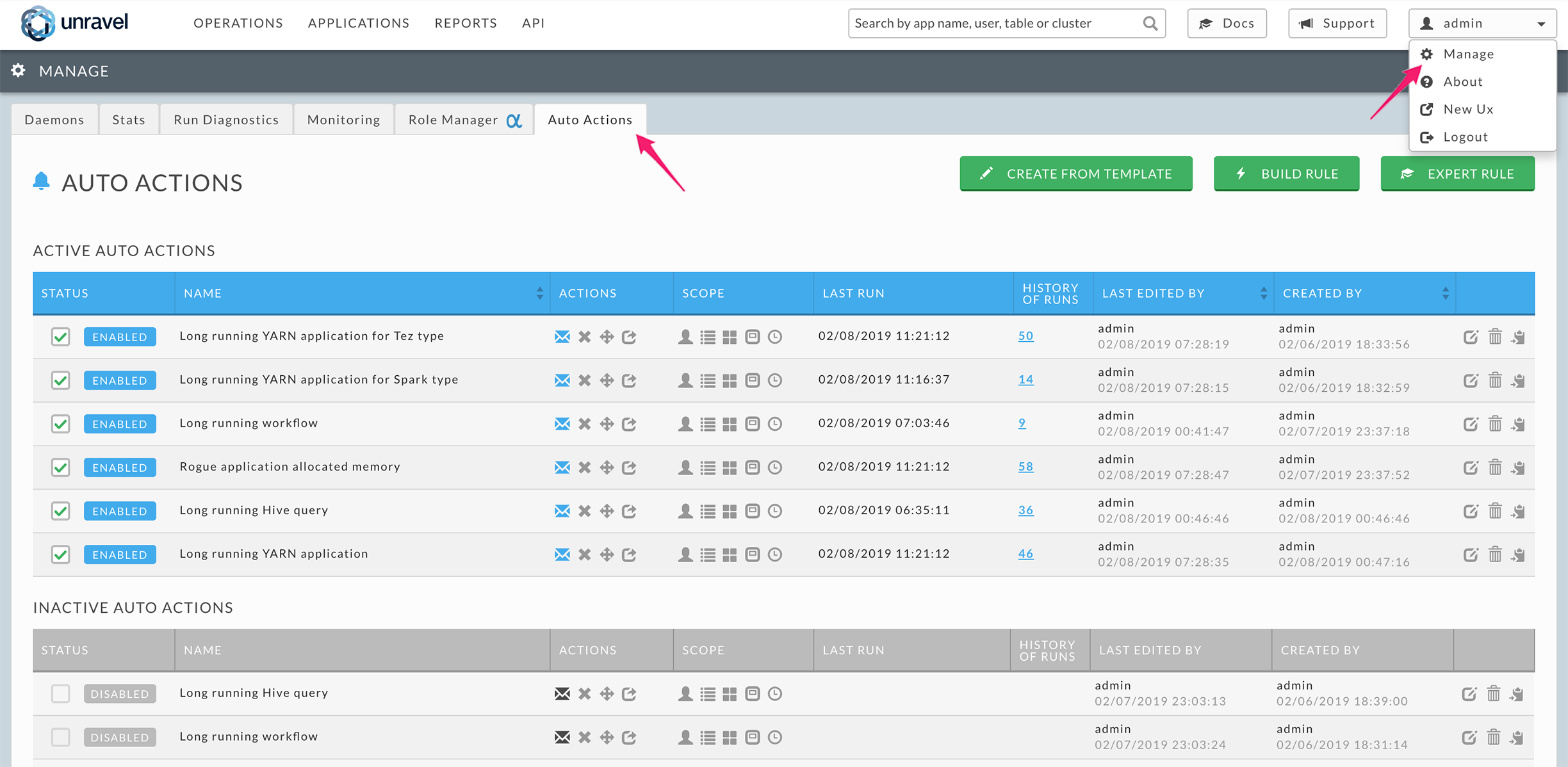Click the user scope icon for Tez type row
The width and height of the screenshot is (1568, 767).
tap(685, 337)
